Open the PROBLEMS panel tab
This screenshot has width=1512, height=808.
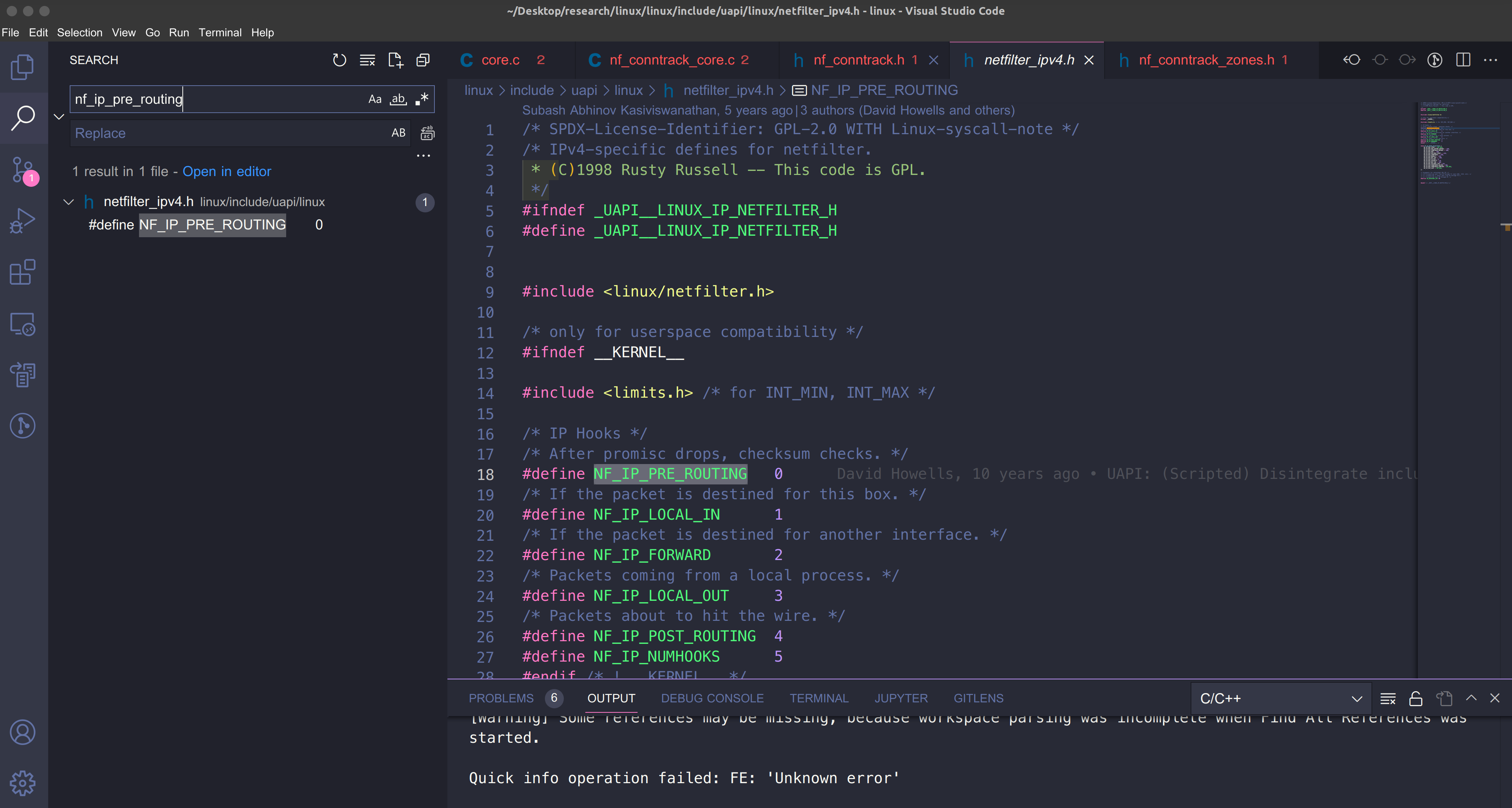click(501, 698)
